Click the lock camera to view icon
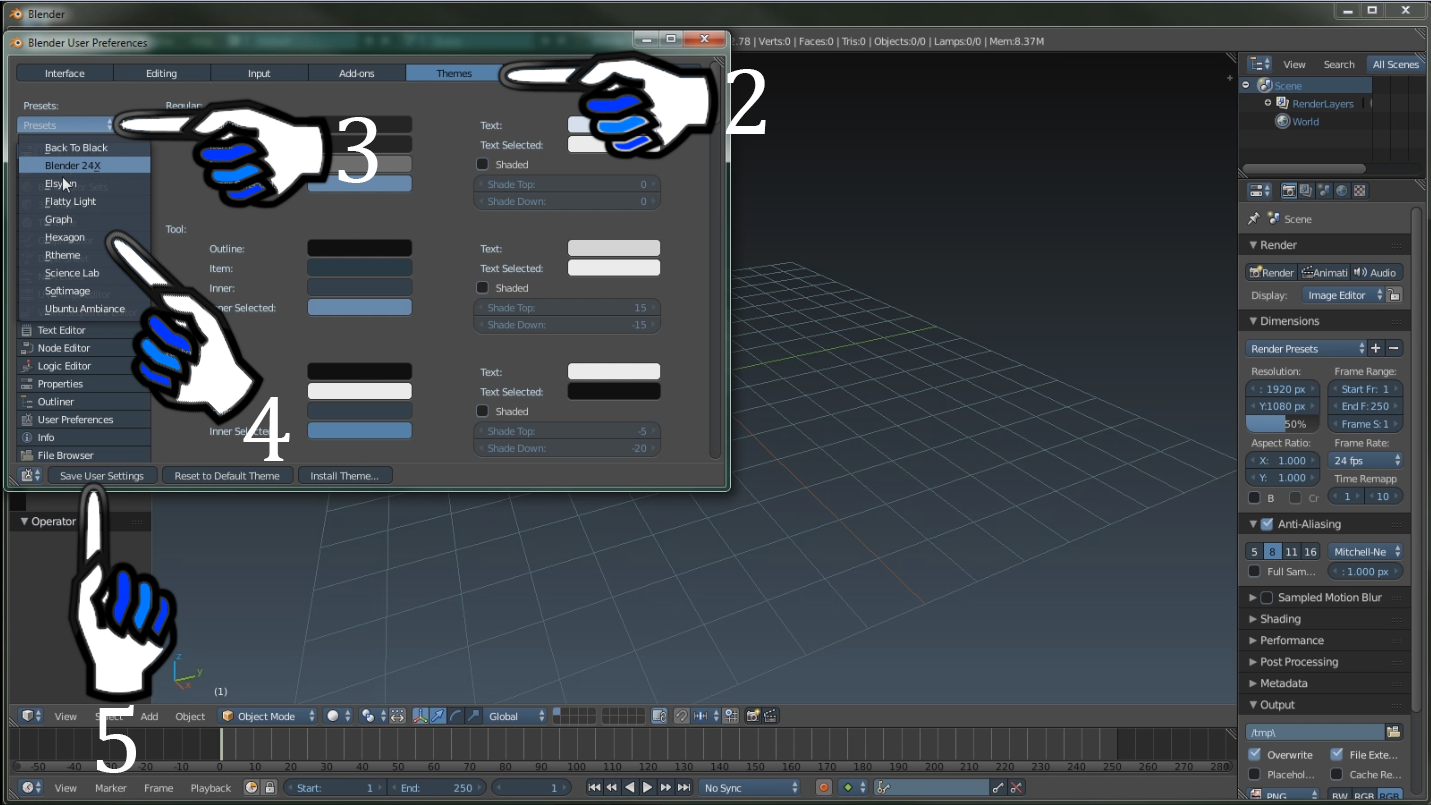Image resolution: width=1431 pixels, height=805 pixels. (659, 716)
